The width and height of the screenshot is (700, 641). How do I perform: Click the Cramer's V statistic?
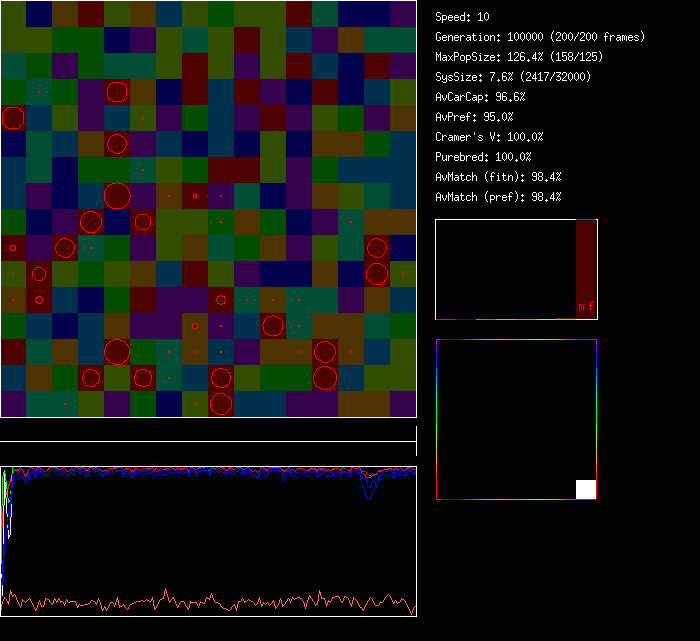click(489, 137)
